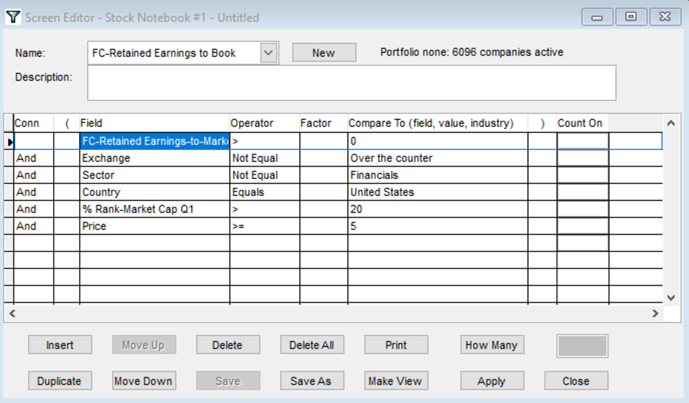Viewport: 689px width, 403px height.
Task: Click the Not Equal operator in Exchange row
Action: point(265,158)
